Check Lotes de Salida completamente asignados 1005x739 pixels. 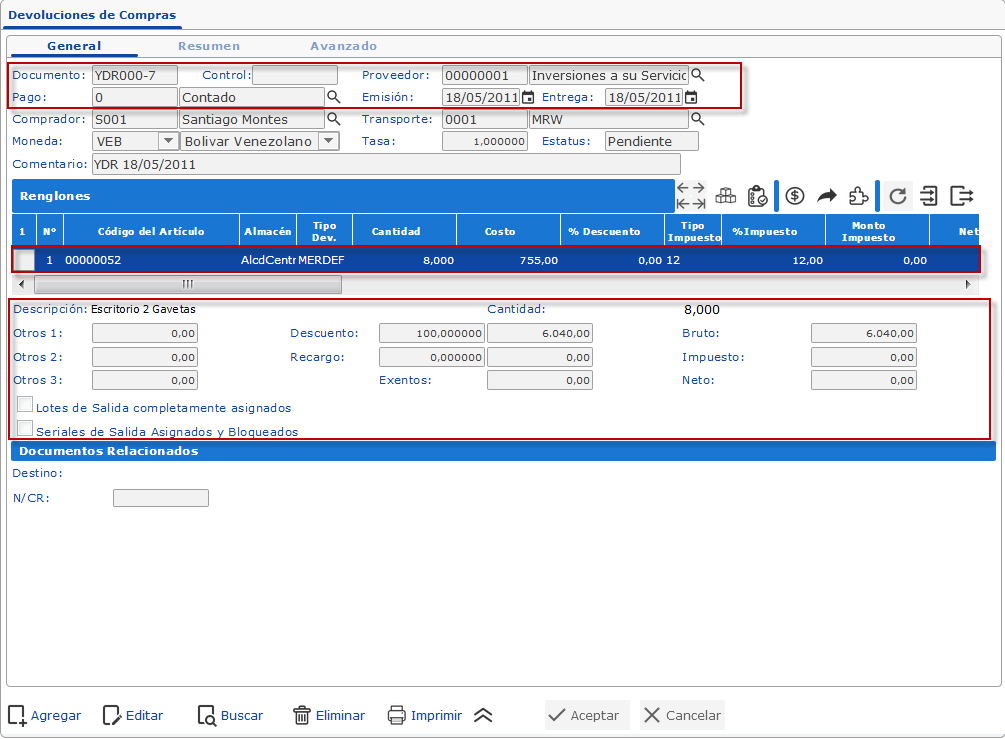point(26,405)
